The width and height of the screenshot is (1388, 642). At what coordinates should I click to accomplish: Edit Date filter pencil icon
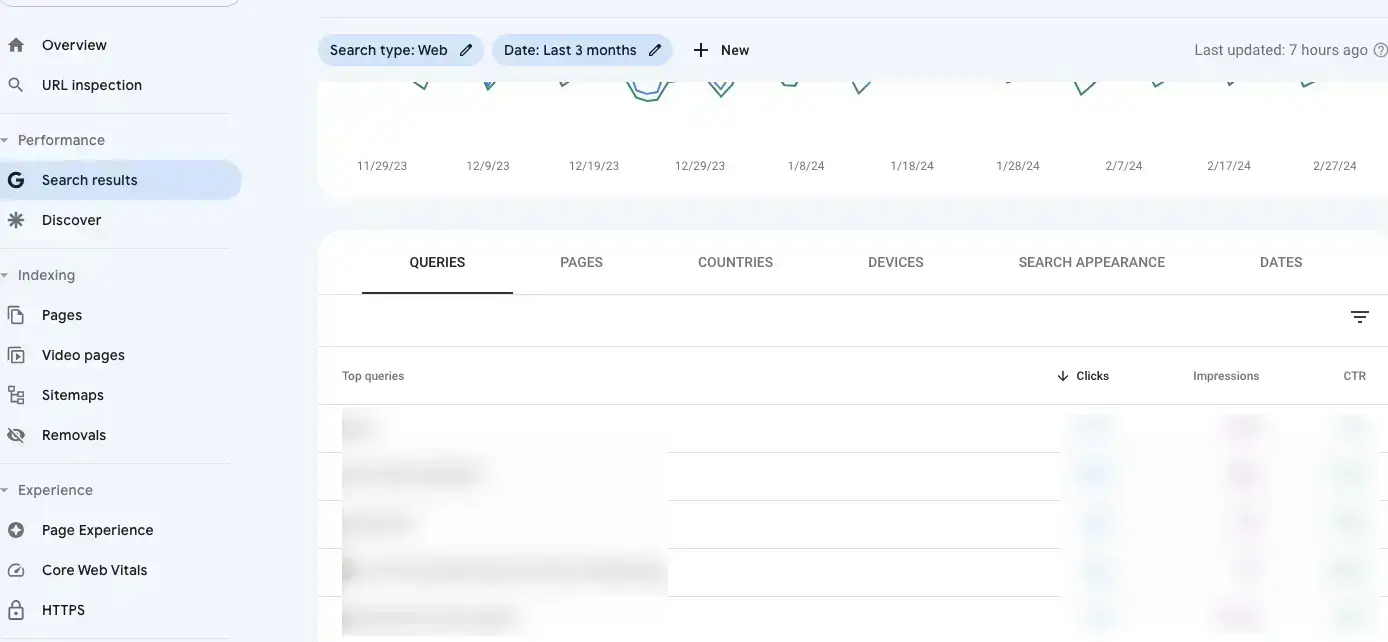click(655, 50)
